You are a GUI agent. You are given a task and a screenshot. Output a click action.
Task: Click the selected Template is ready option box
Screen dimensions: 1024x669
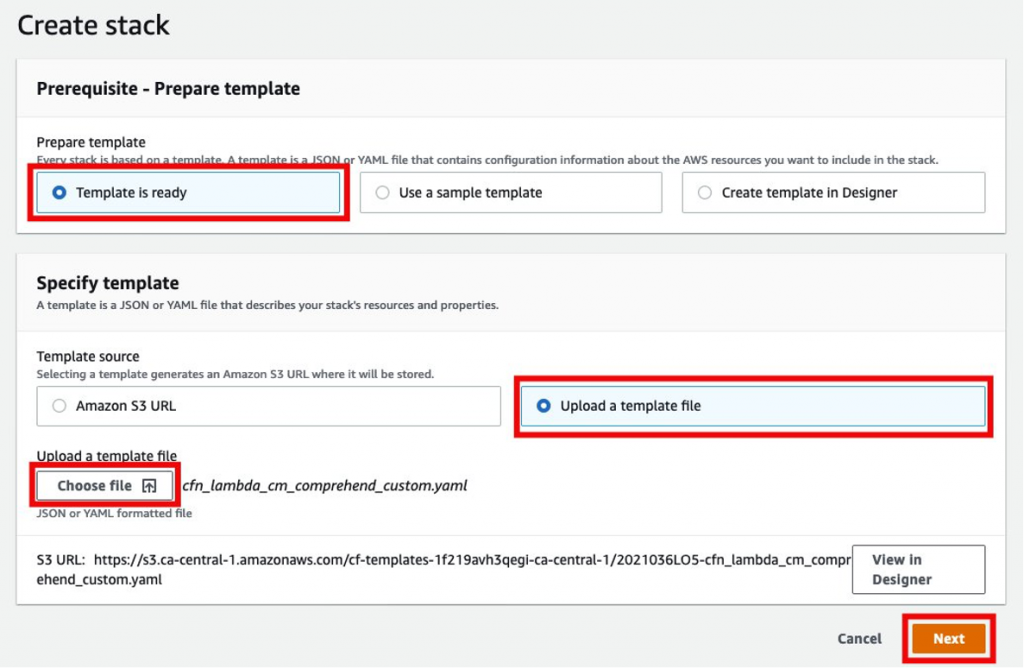(x=188, y=191)
